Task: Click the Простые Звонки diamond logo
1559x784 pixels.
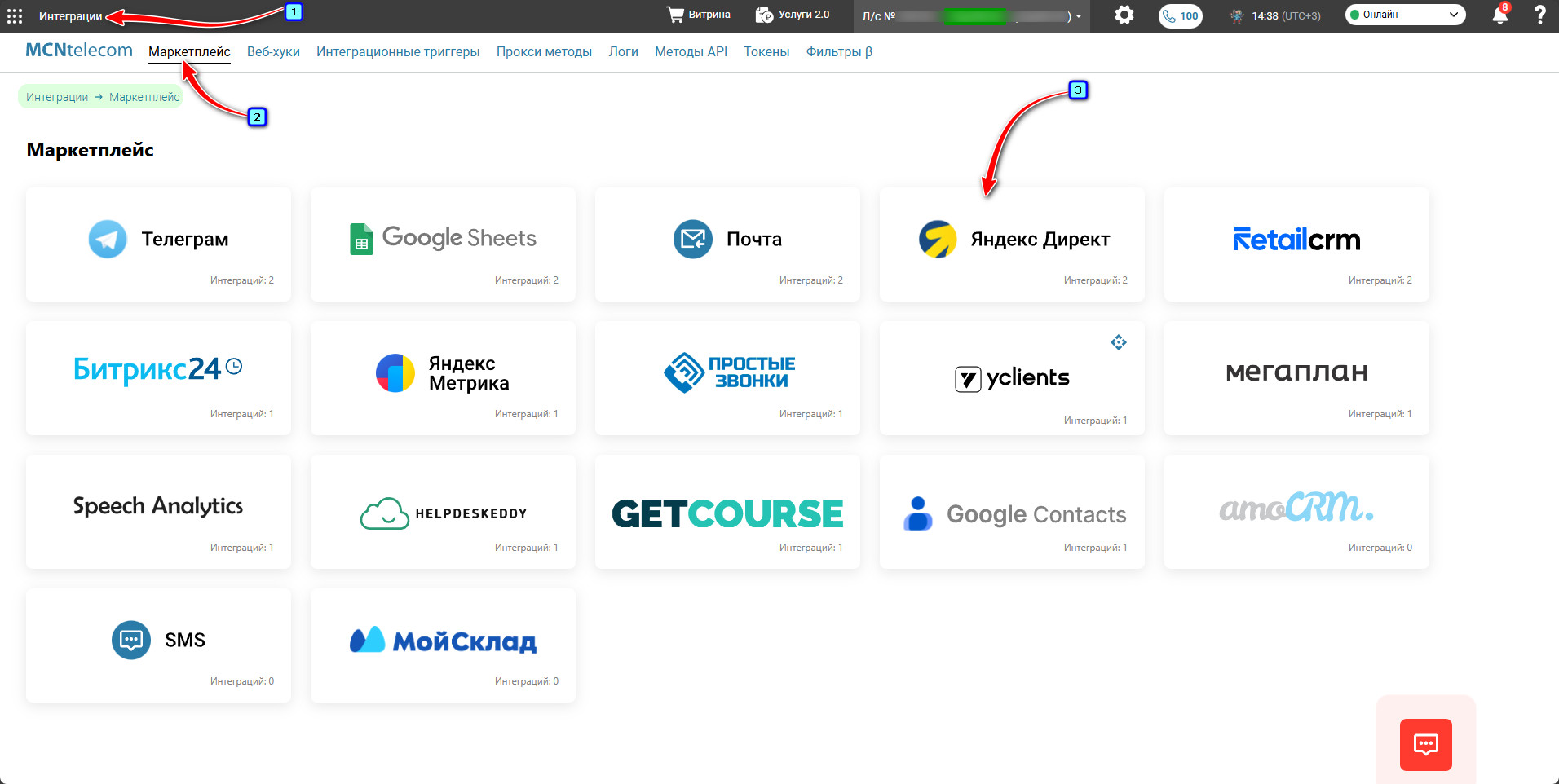Action: (x=684, y=372)
